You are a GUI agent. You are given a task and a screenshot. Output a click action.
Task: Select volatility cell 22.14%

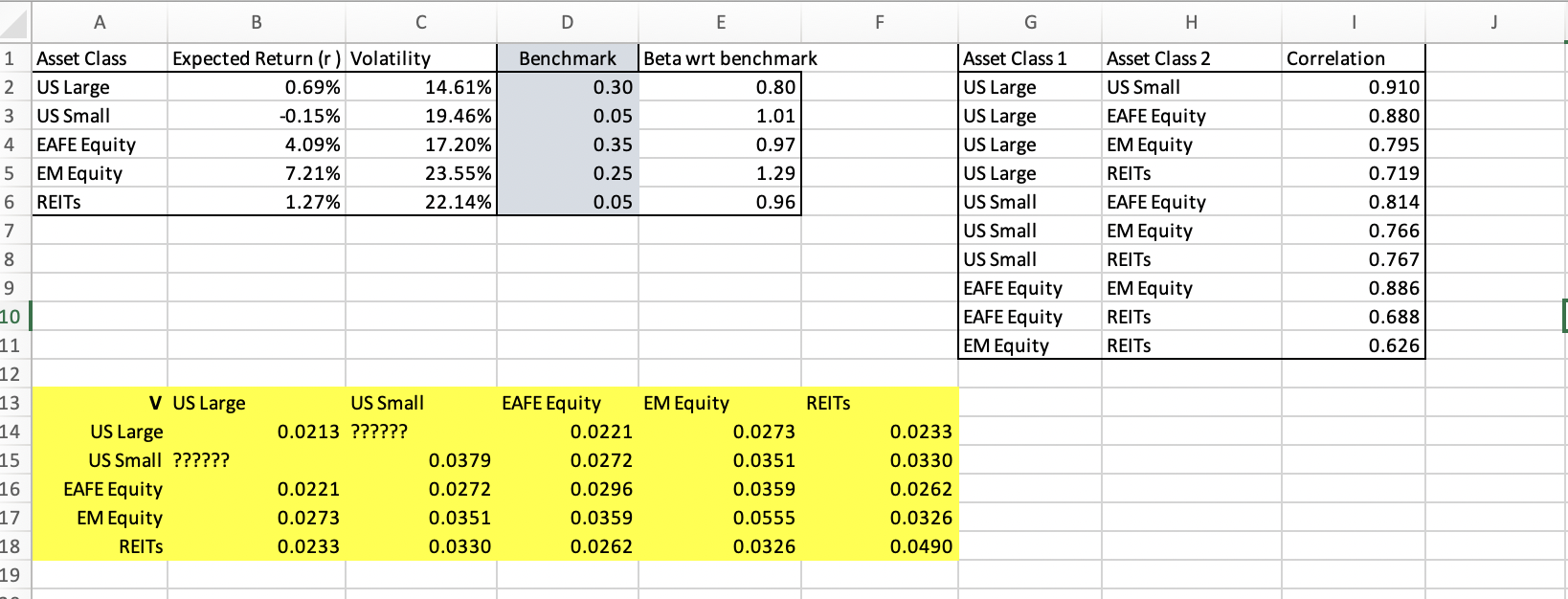[421, 202]
